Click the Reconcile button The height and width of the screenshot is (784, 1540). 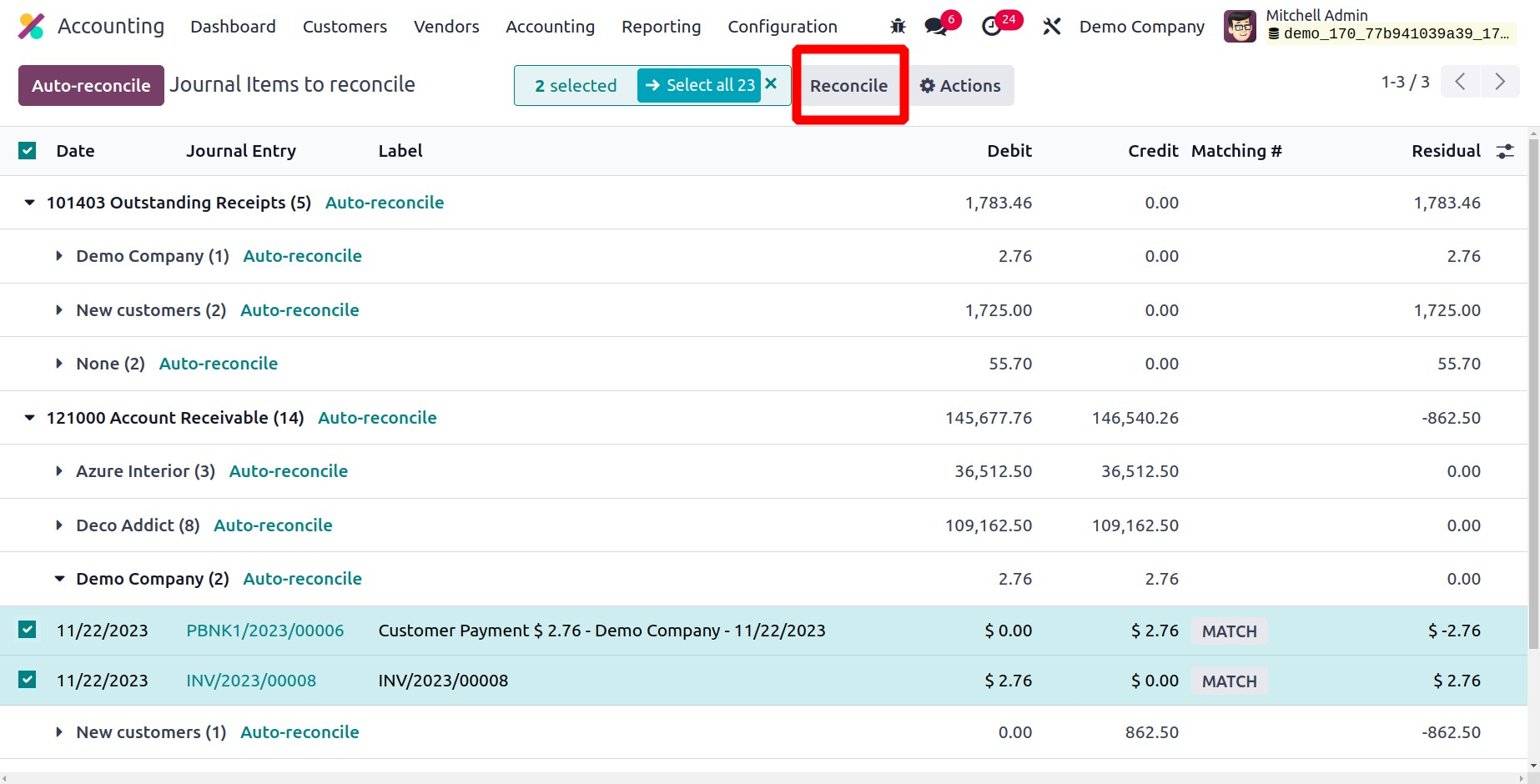(848, 86)
